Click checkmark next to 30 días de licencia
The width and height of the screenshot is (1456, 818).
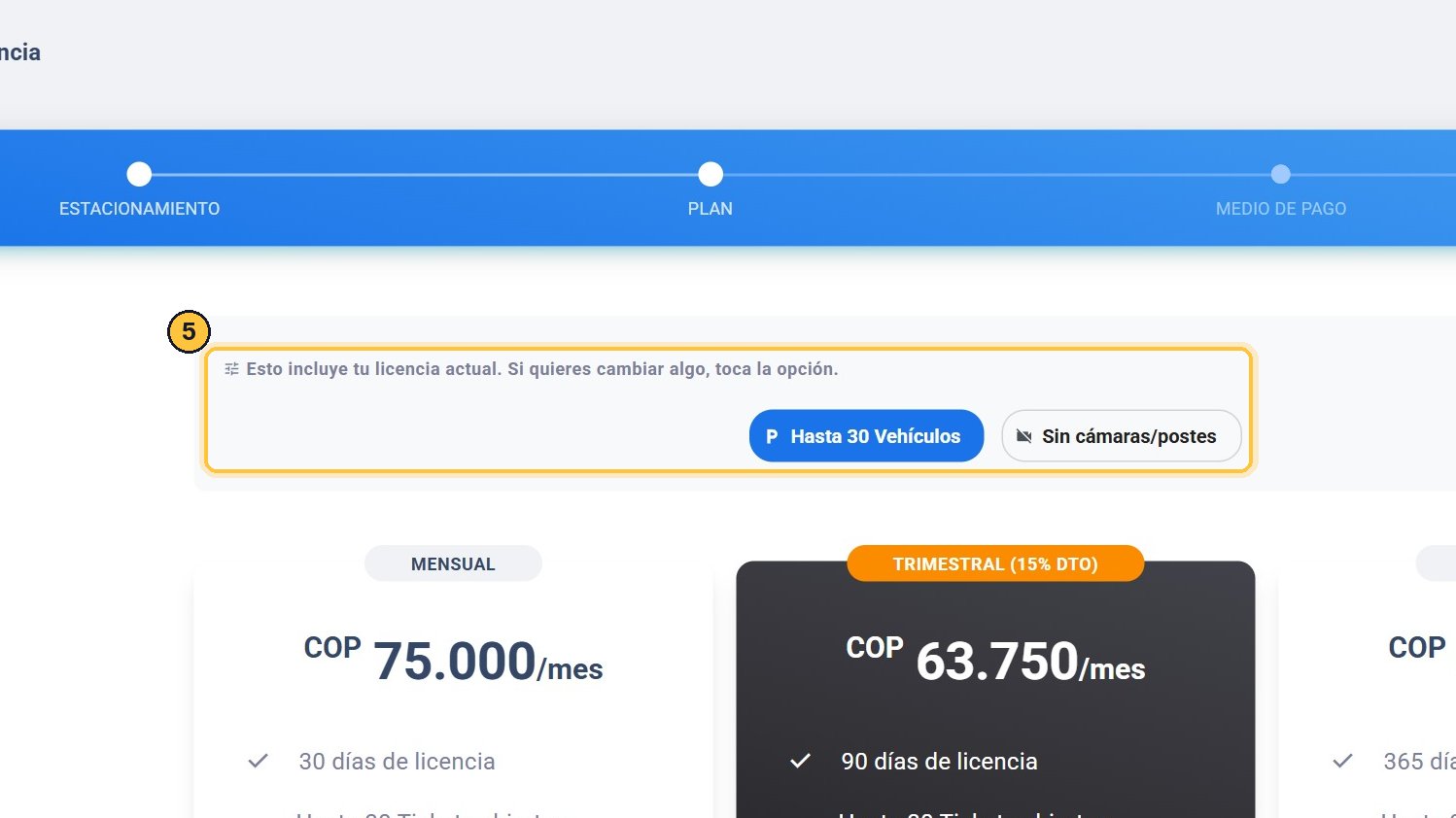[258, 761]
